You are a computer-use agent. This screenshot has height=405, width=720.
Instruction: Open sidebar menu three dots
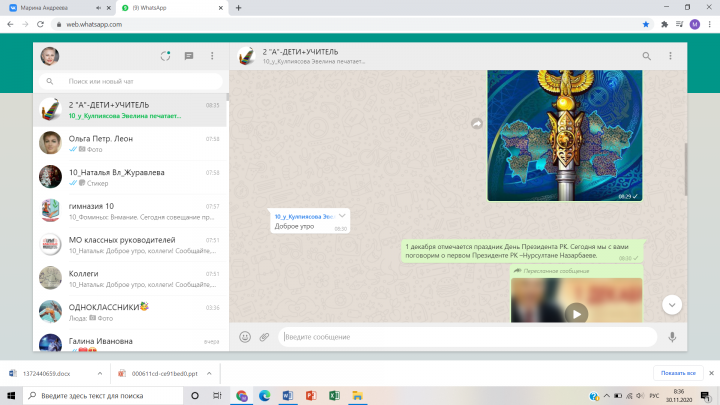point(212,56)
